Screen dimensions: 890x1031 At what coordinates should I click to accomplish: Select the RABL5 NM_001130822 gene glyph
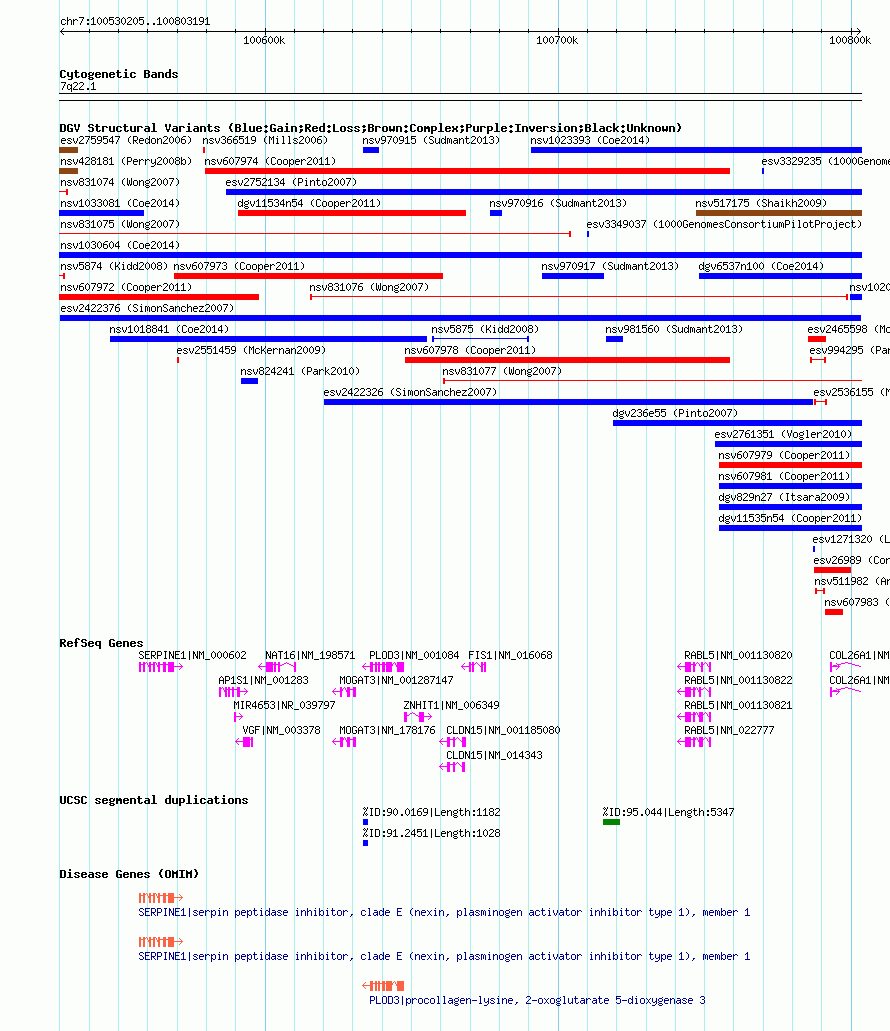pos(694,692)
